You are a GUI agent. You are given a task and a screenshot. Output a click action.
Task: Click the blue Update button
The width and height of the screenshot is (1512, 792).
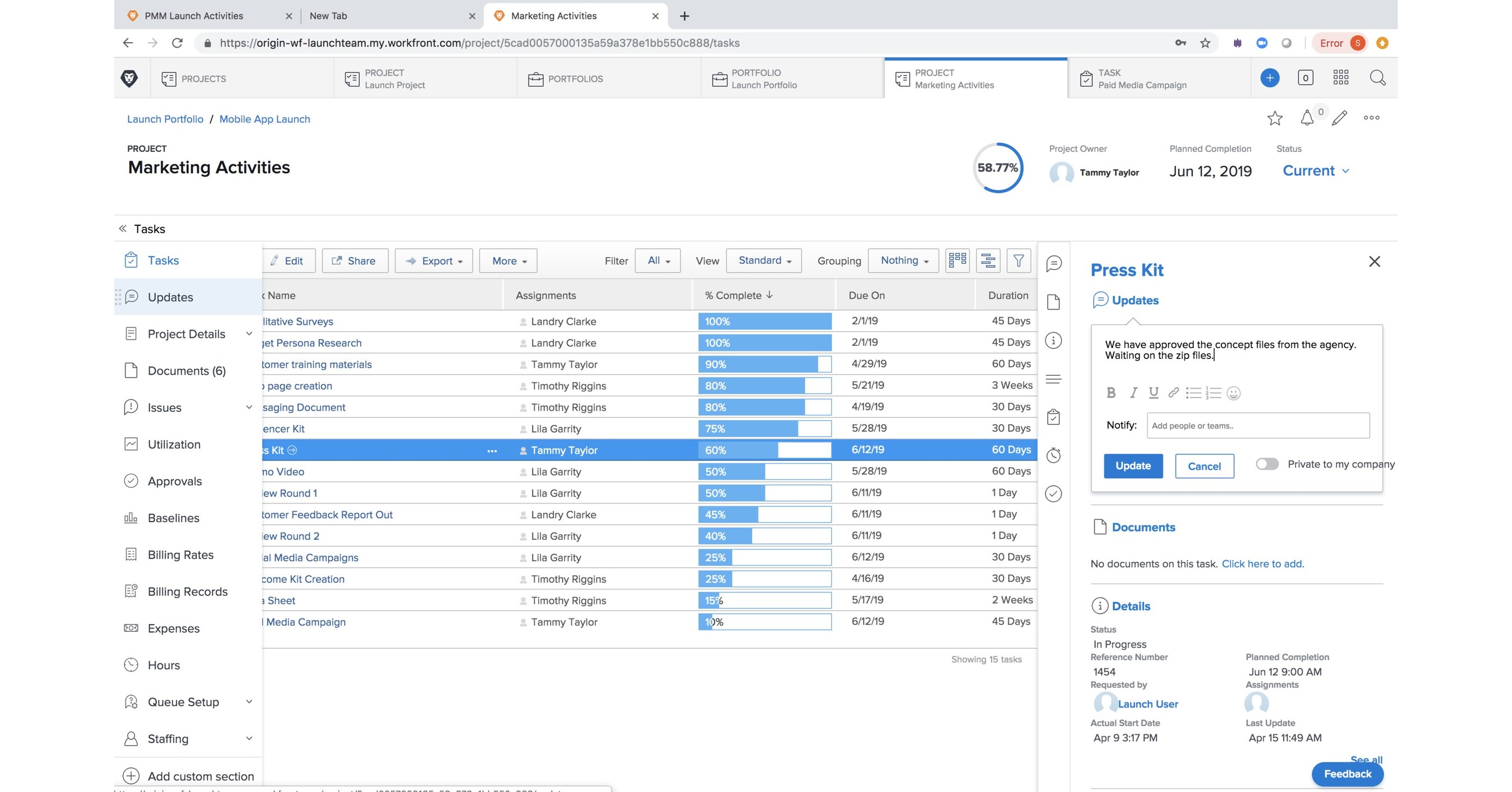(x=1133, y=466)
